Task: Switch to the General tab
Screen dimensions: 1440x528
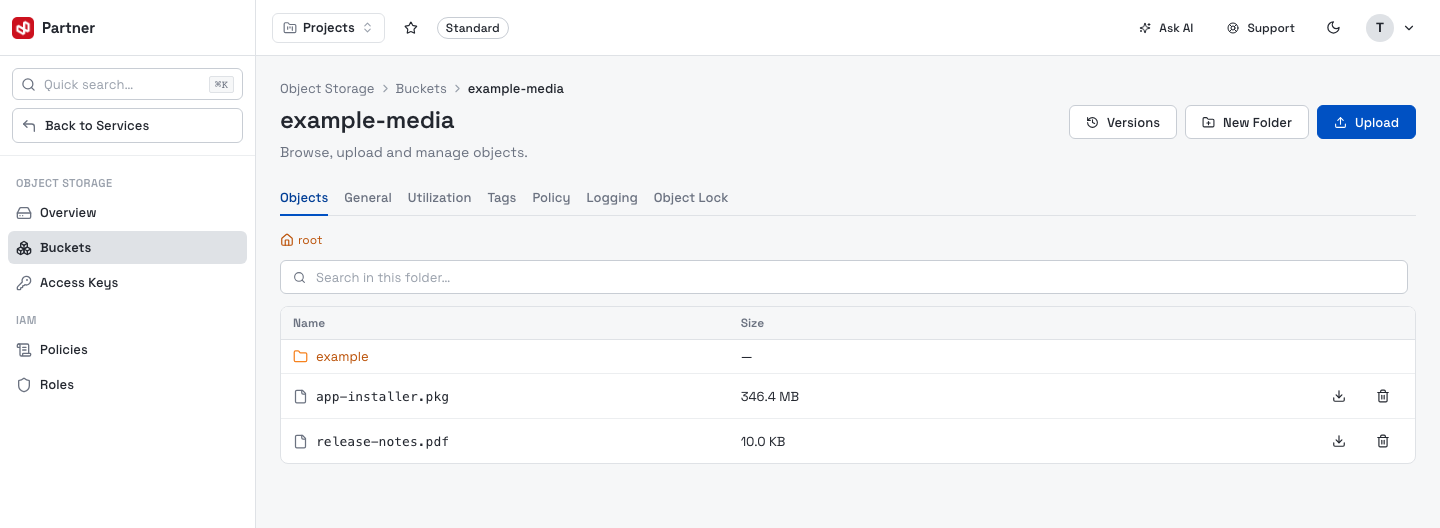Action: tap(368, 198)
